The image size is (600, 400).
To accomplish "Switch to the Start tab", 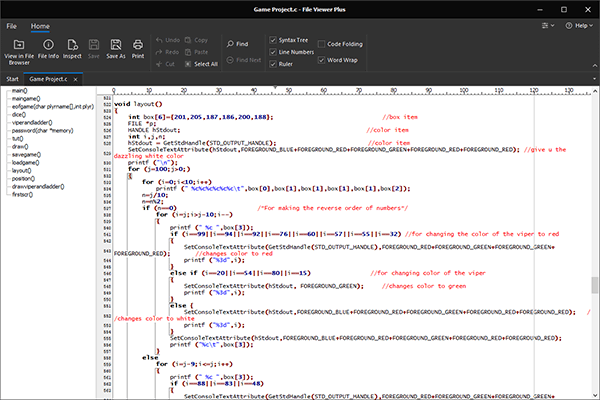I will pos(12,79).
